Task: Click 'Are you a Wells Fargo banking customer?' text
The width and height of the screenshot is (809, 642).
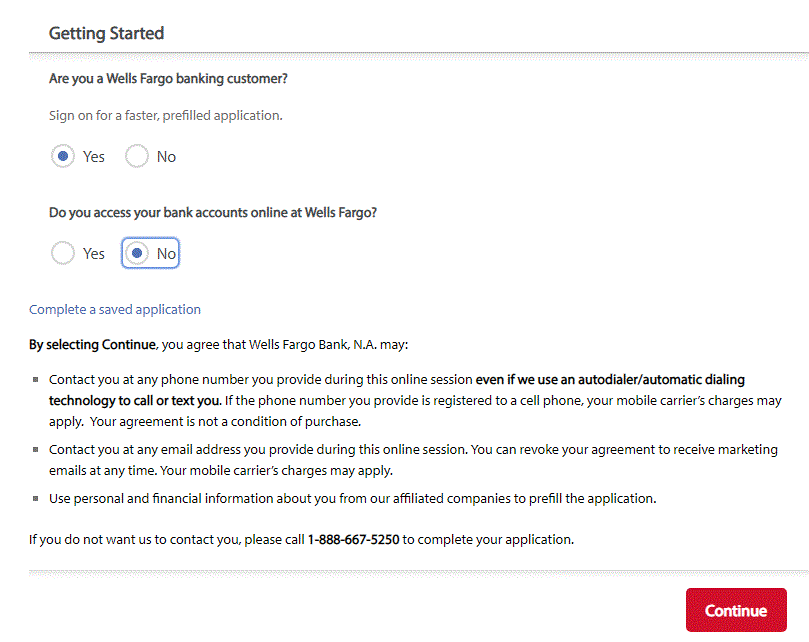Action: (168, 78)
